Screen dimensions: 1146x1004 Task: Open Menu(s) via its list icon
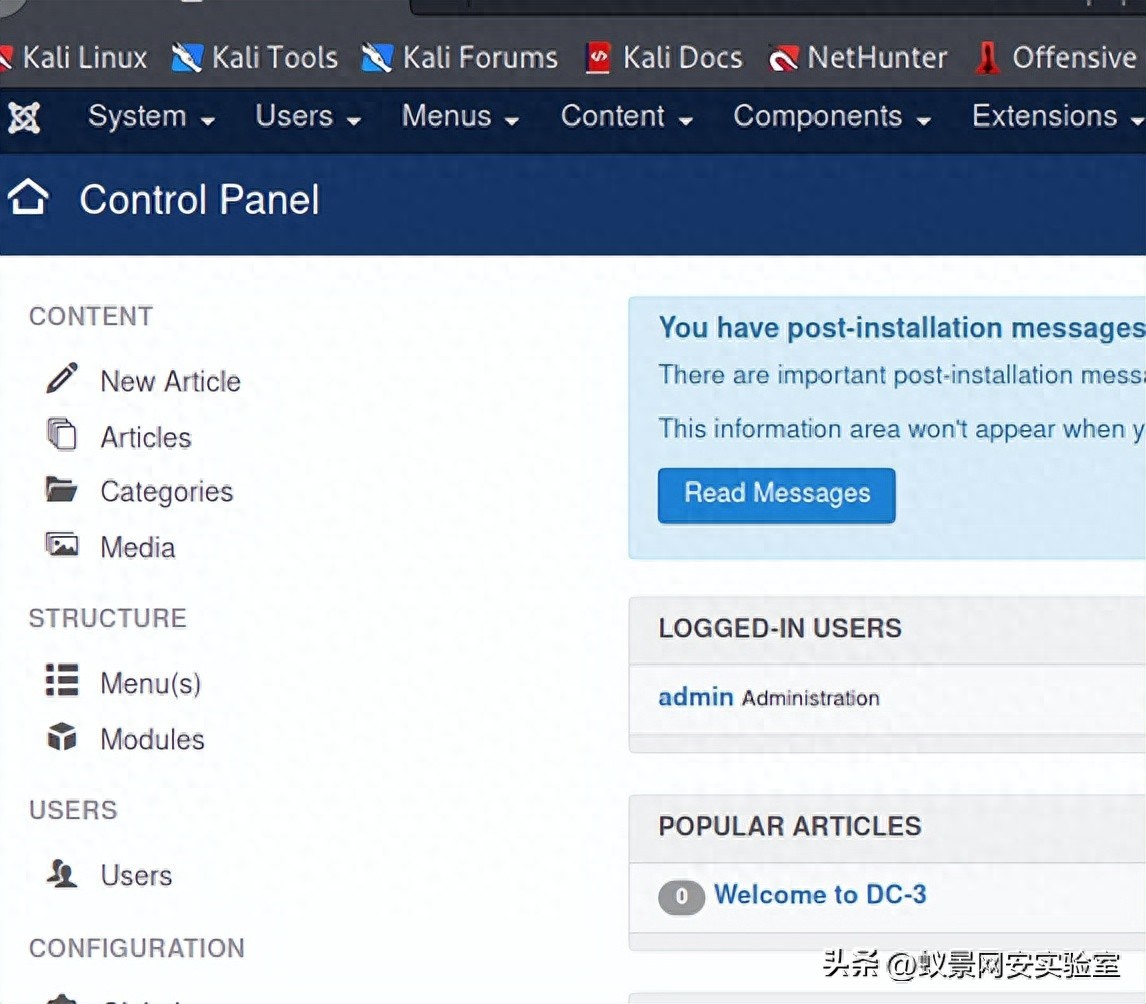[x=62, y=680]
